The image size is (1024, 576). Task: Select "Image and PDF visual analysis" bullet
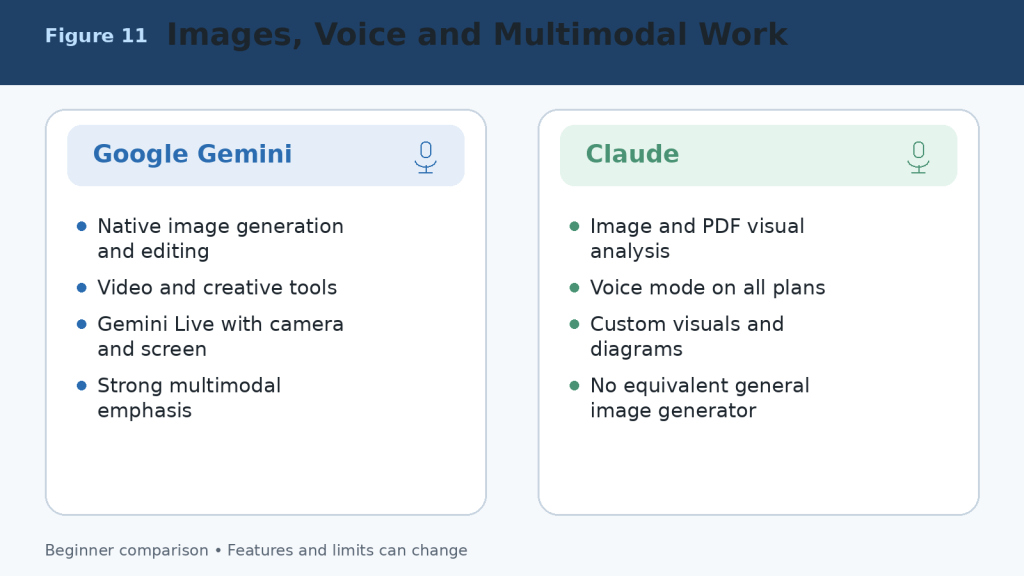tap(687, 238)
